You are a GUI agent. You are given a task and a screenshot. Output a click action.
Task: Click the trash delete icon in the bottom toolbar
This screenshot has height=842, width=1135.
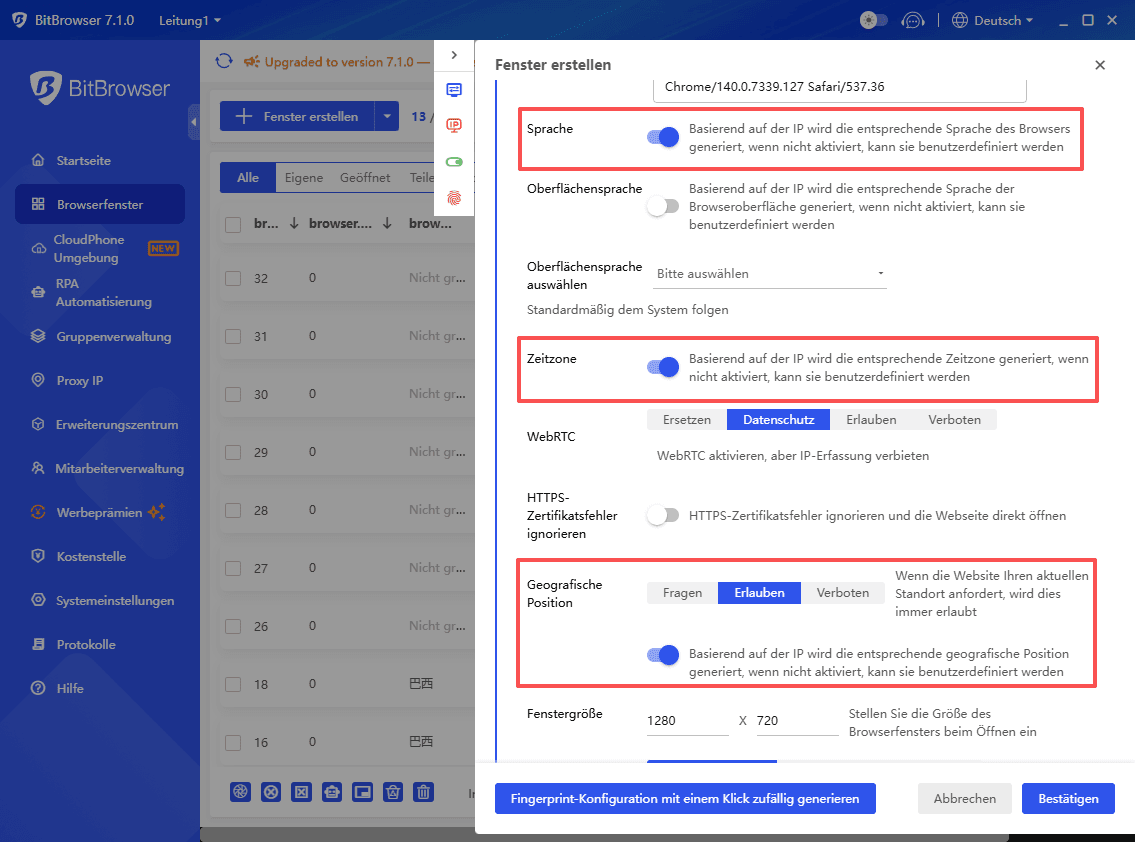click(x=423, y=792)
